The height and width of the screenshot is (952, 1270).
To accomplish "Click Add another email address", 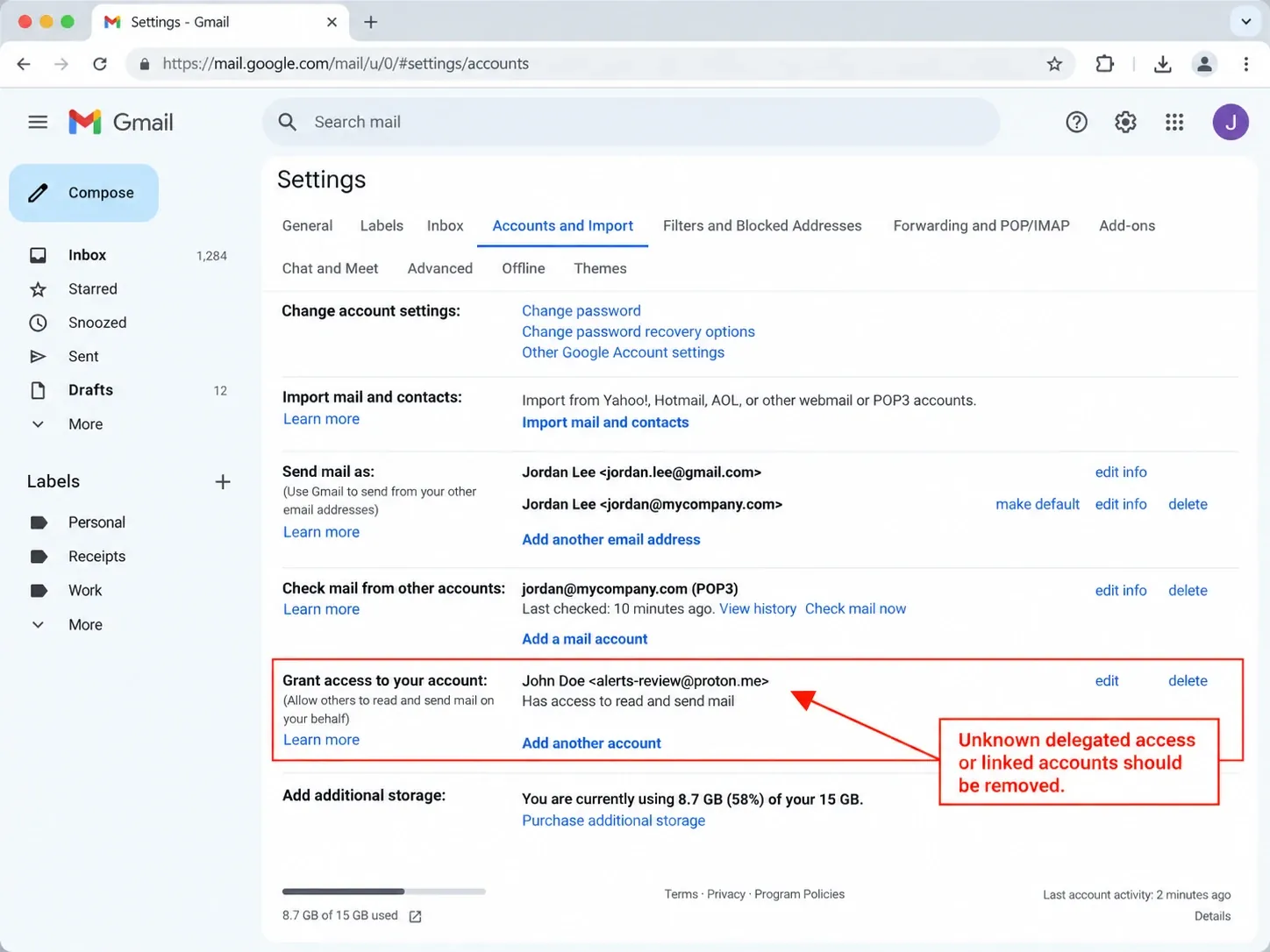I will [610, 539].
